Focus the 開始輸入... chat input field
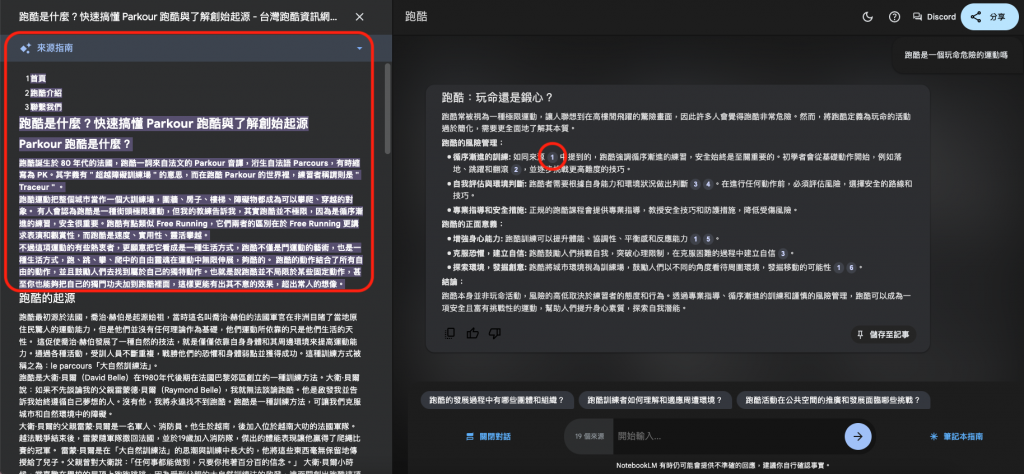Image resolution: width=1024 pixels, height=474 pixels. point(726,436)
